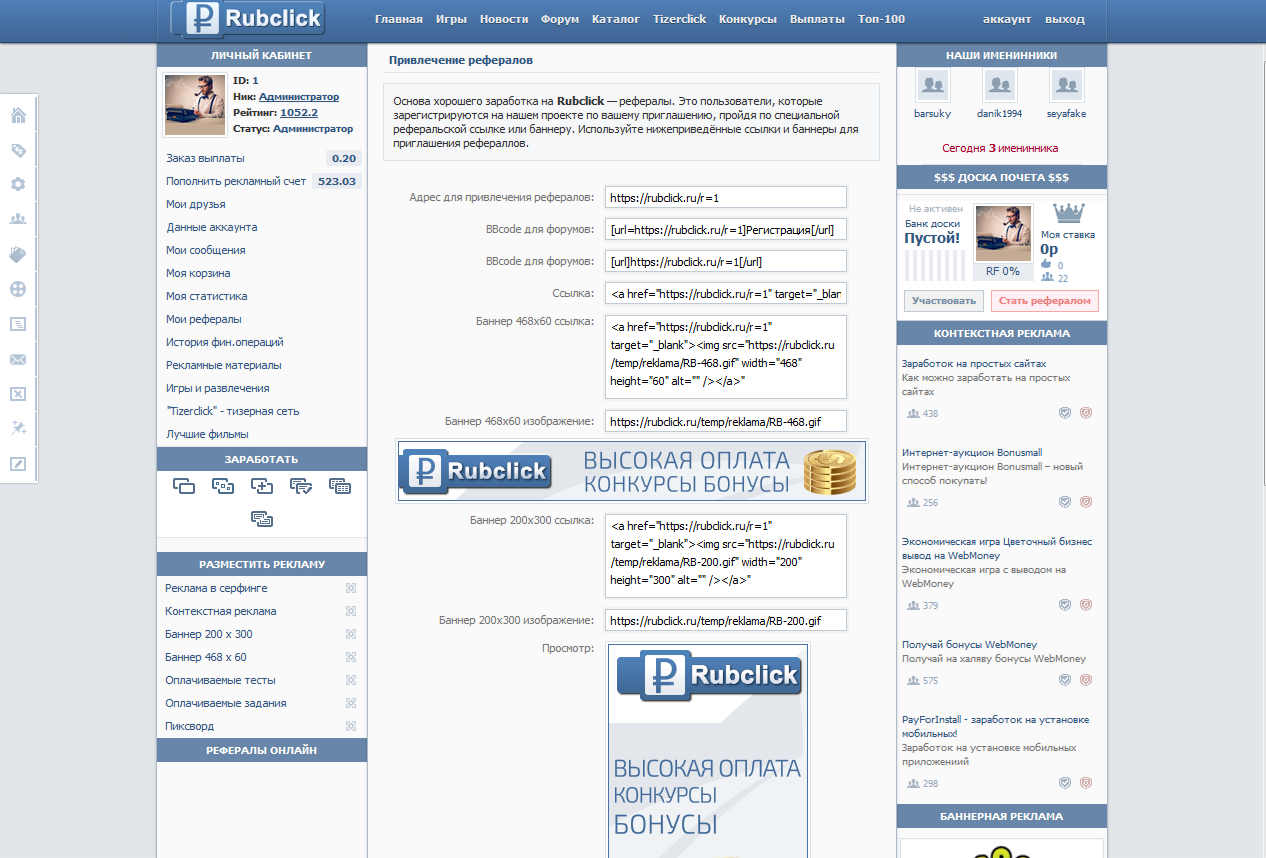Open Выплаты in top navigation
The image size is (1266, 858).
click(x=817, y=19)
